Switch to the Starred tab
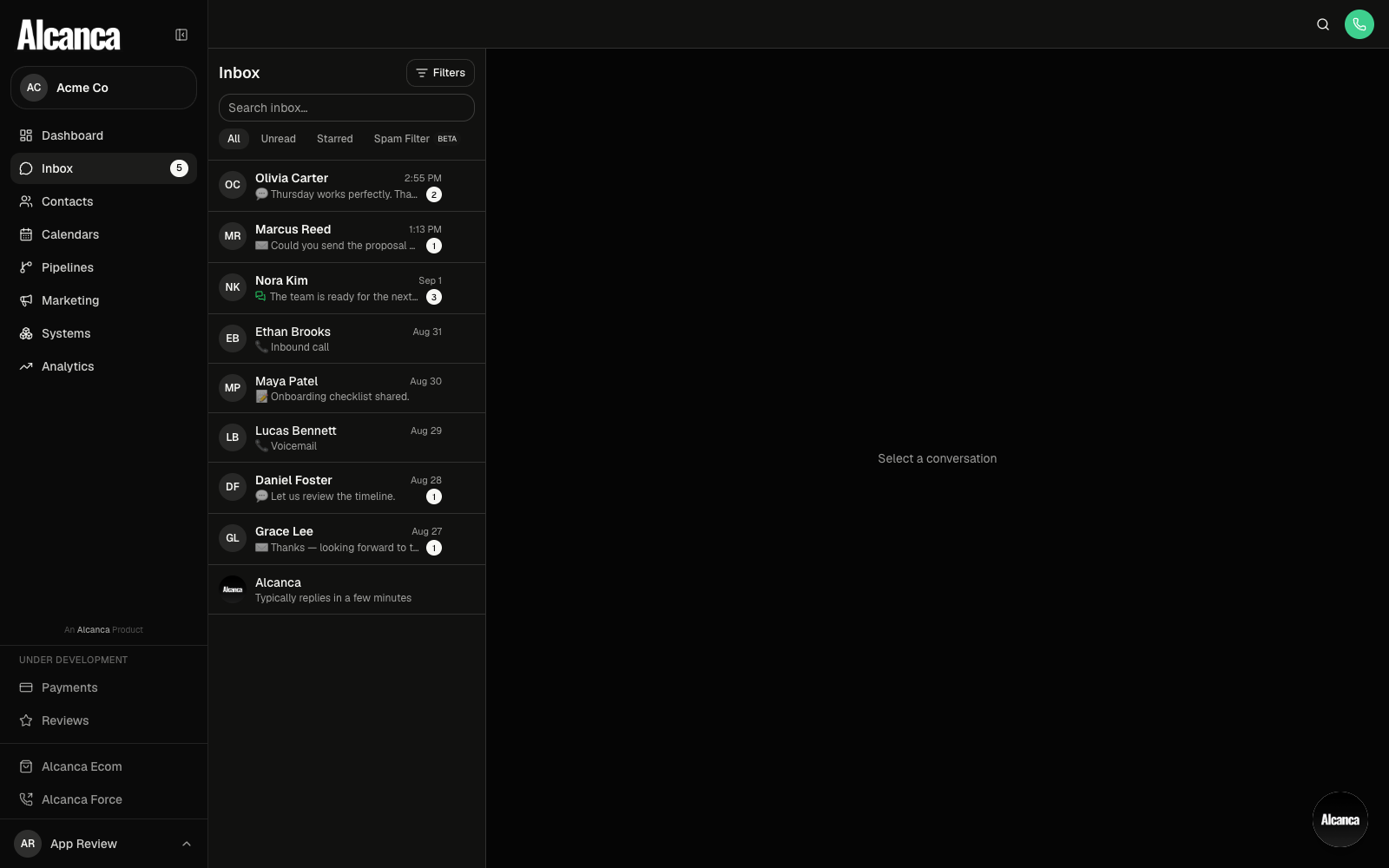Screen dimensions: 1389x868 334,139
